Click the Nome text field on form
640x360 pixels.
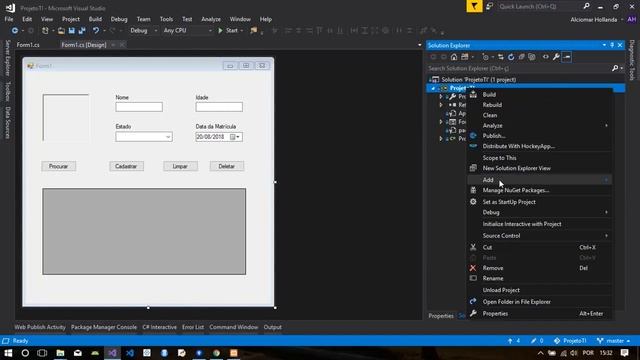tap(139, 107)
